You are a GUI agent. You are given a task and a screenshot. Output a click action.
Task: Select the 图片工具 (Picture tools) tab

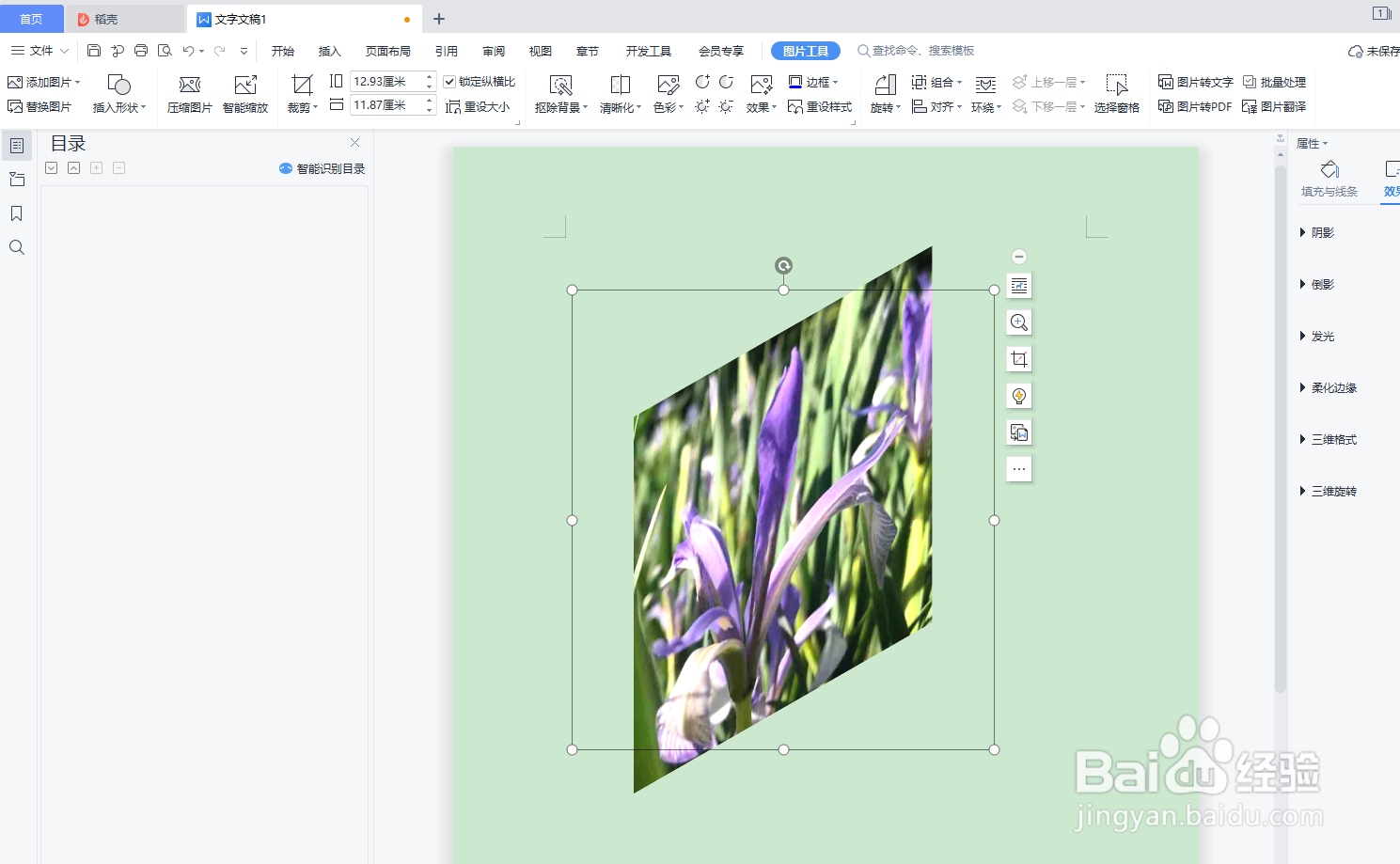806,51
